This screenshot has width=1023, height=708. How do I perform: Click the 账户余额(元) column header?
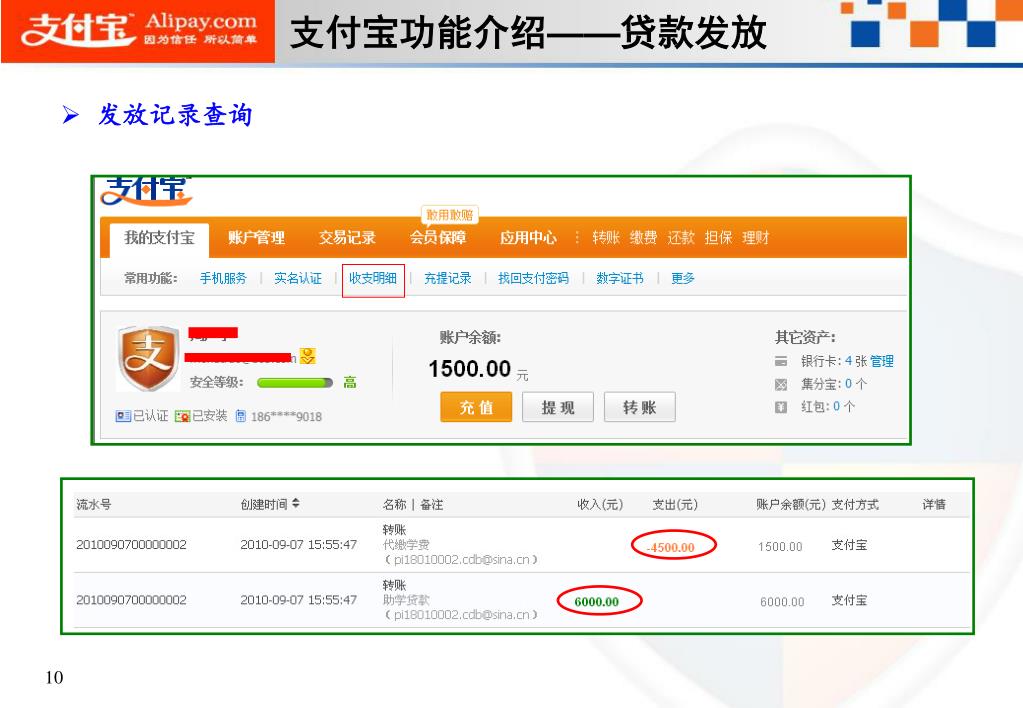click(791, 504)
